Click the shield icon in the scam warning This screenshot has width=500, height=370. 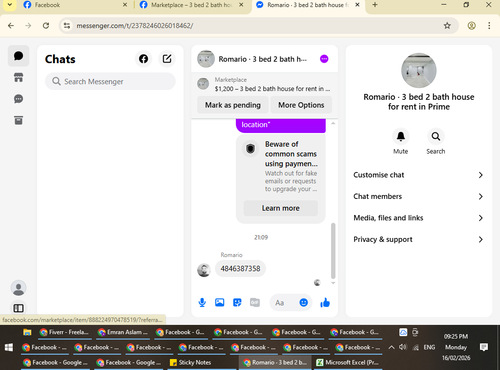click(250, 148)
